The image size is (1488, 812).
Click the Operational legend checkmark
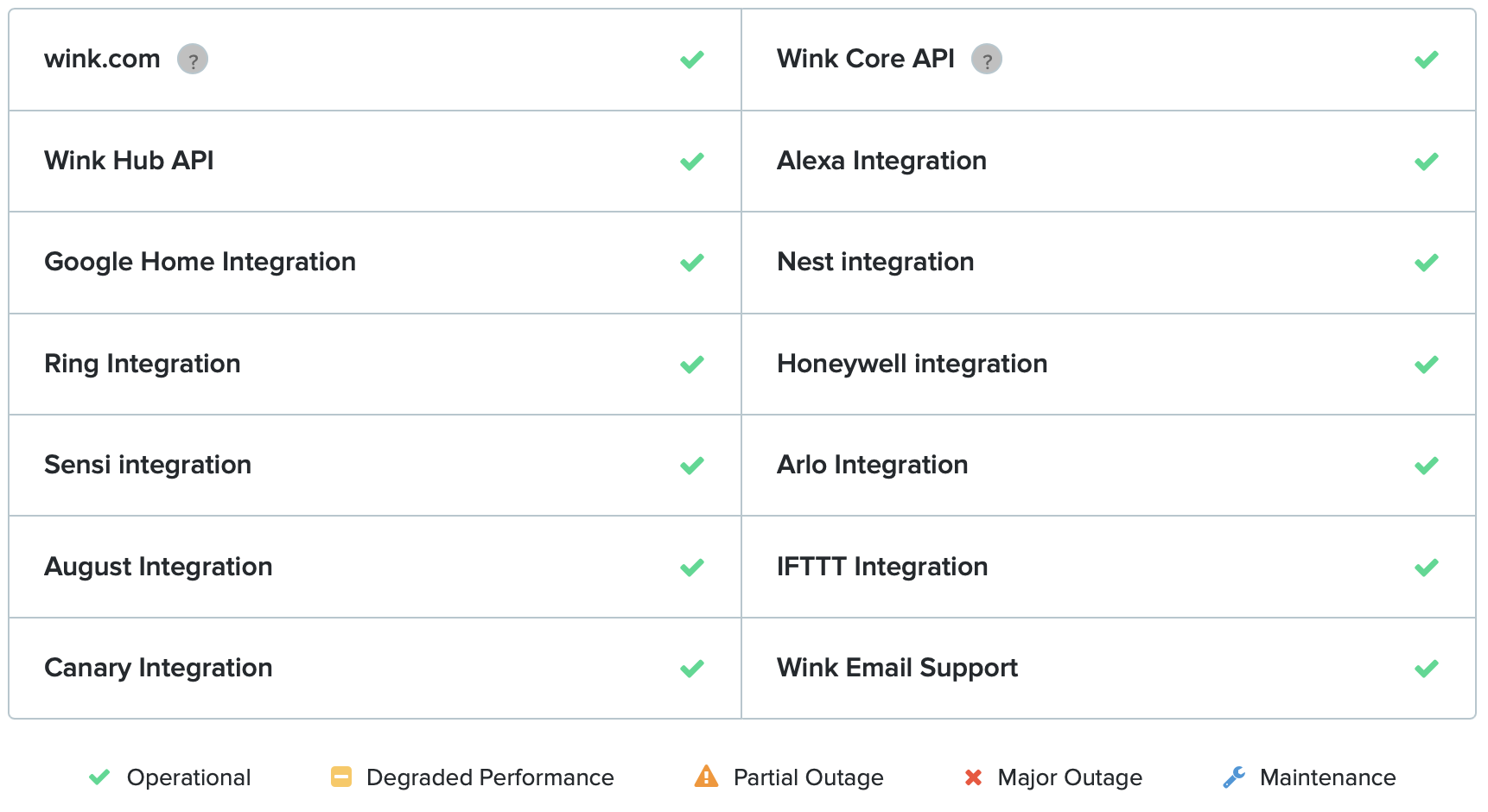tap(99, 777)
